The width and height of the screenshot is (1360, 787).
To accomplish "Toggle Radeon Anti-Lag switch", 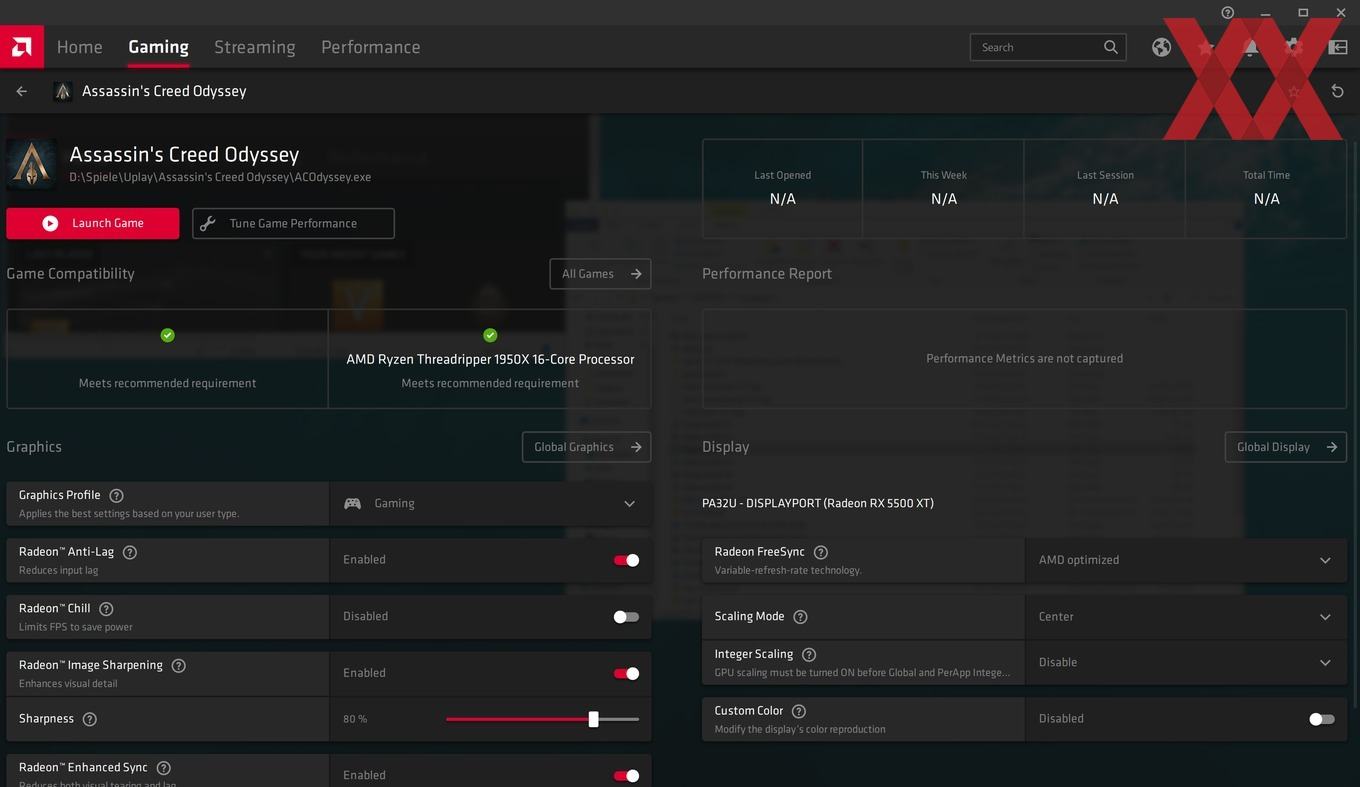I will coord(626,560).
